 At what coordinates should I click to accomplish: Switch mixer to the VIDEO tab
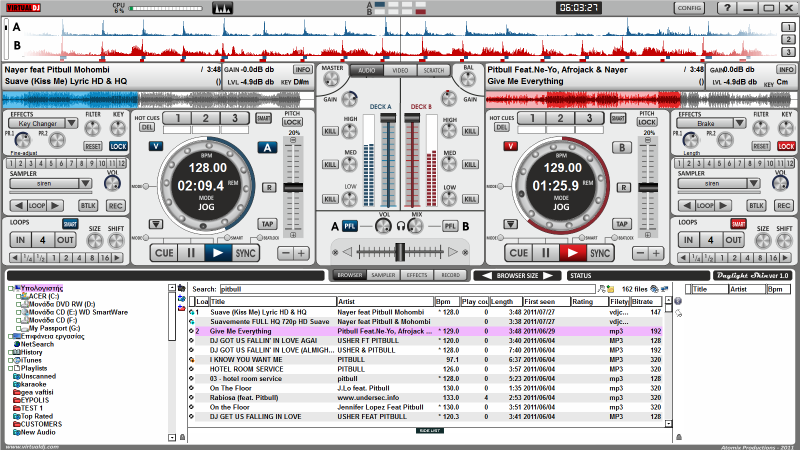tap(400, 70)
